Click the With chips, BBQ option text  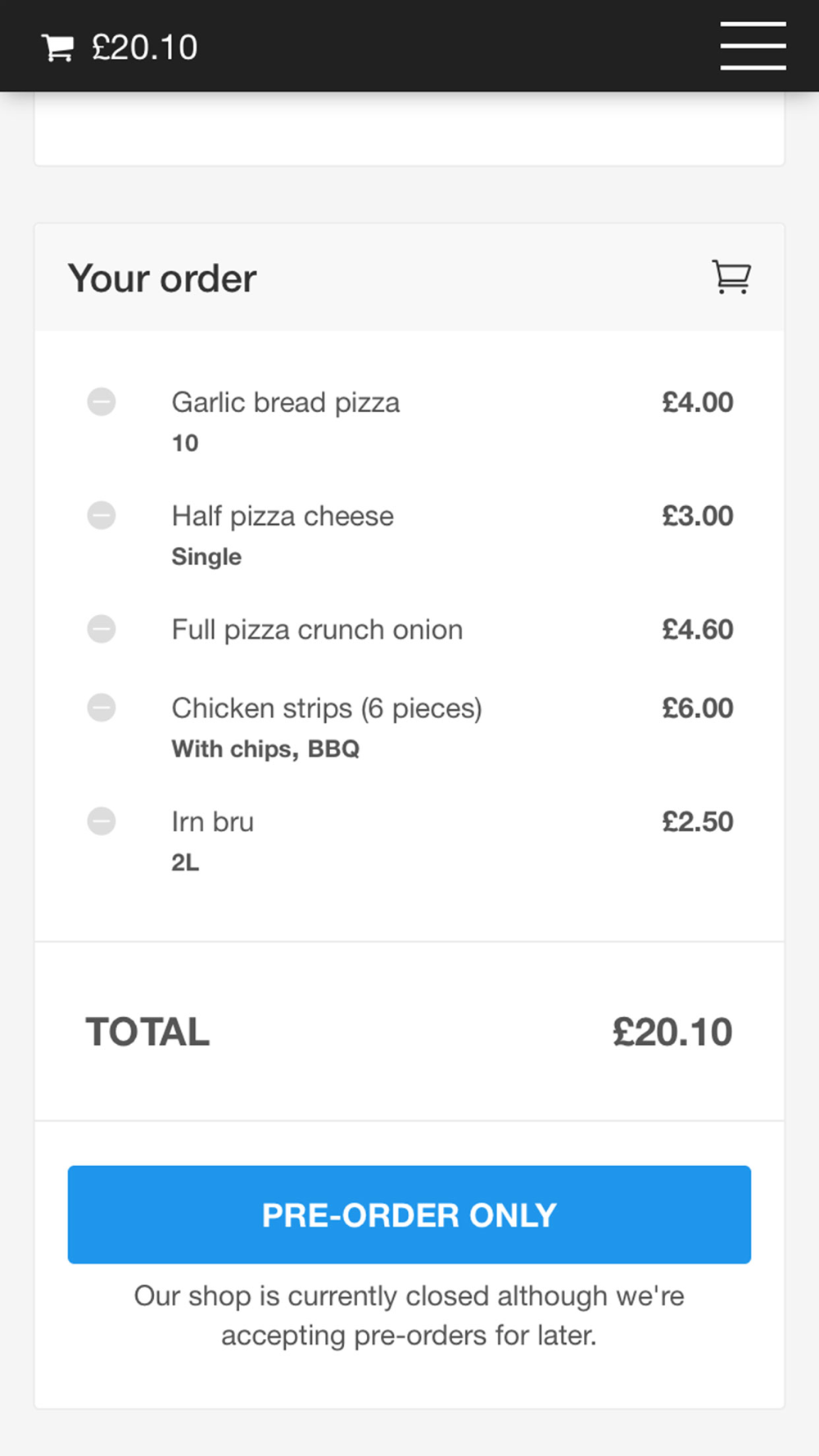pyautogui.click(x=265, y=748)
